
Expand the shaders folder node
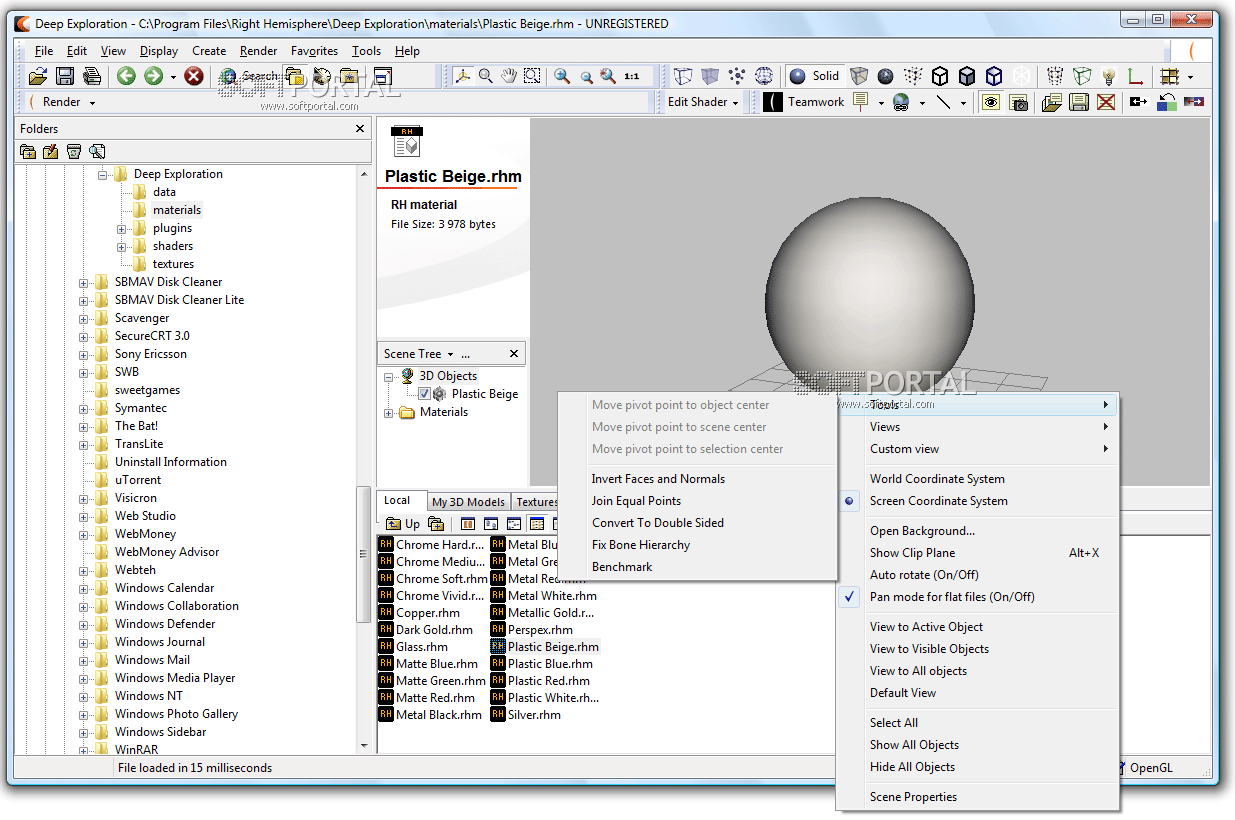click(122, 246)
